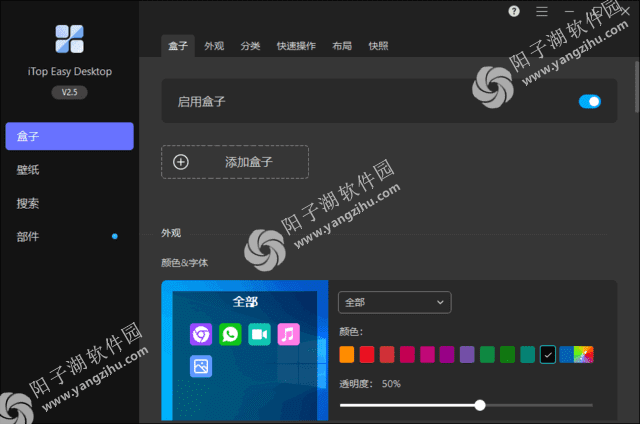640x424 pixels.
Task: Select 部件 in the sidebar
Action: [69, 237]
